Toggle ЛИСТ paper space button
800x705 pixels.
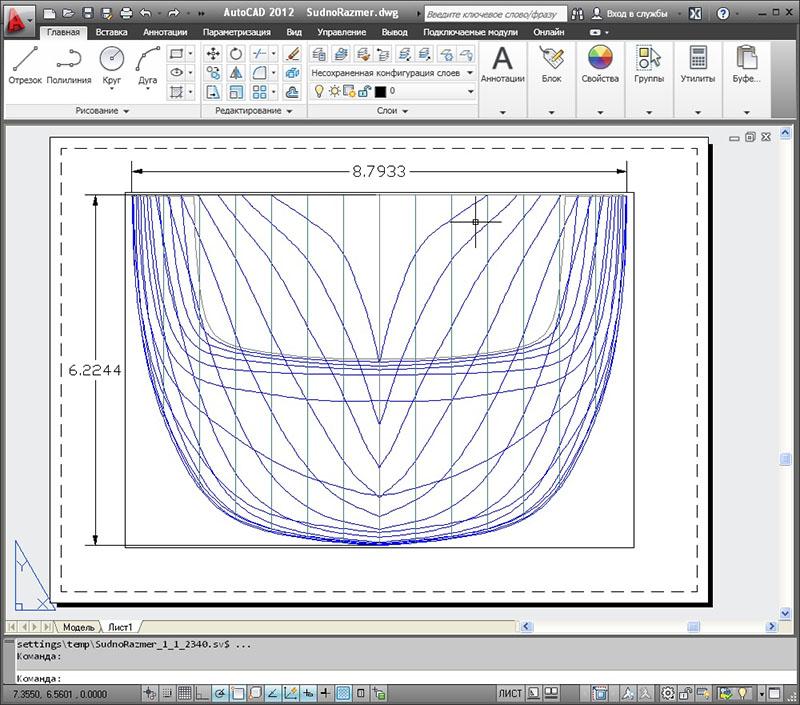(x=510, y=693)
